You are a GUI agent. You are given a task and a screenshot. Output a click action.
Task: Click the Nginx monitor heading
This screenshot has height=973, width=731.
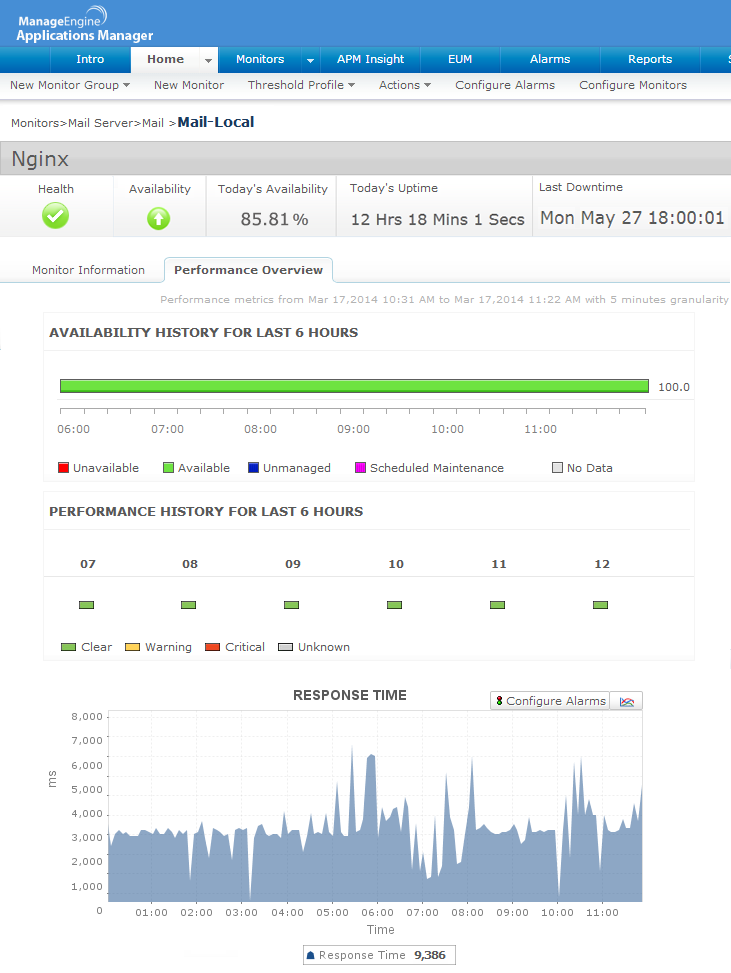coord(40,159)
